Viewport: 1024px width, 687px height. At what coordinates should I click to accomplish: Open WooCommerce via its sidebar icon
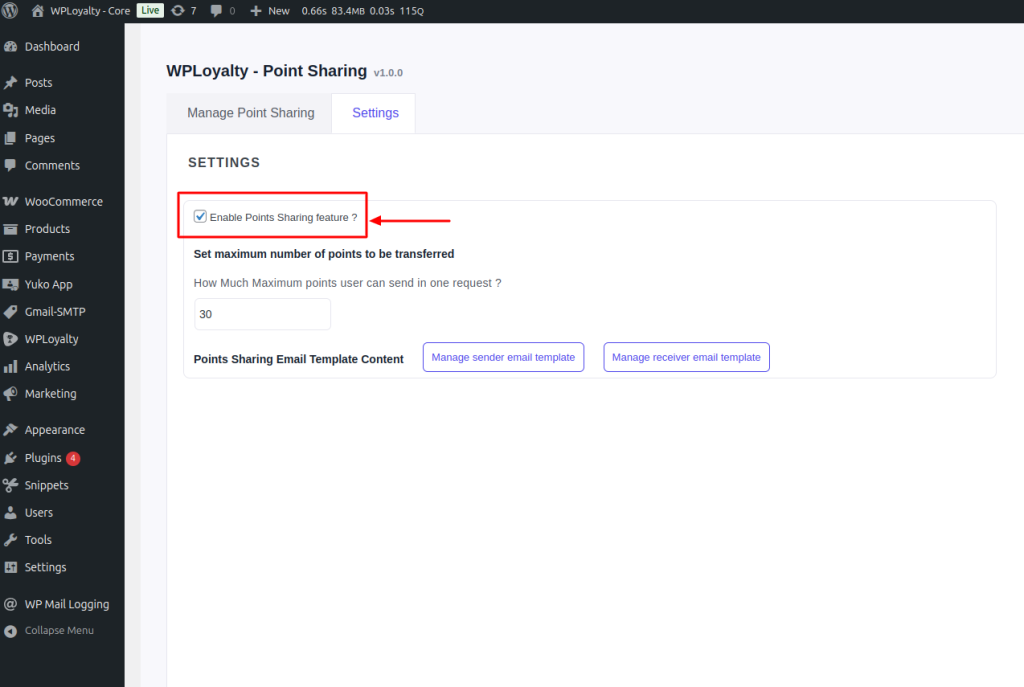click(13, 201)
